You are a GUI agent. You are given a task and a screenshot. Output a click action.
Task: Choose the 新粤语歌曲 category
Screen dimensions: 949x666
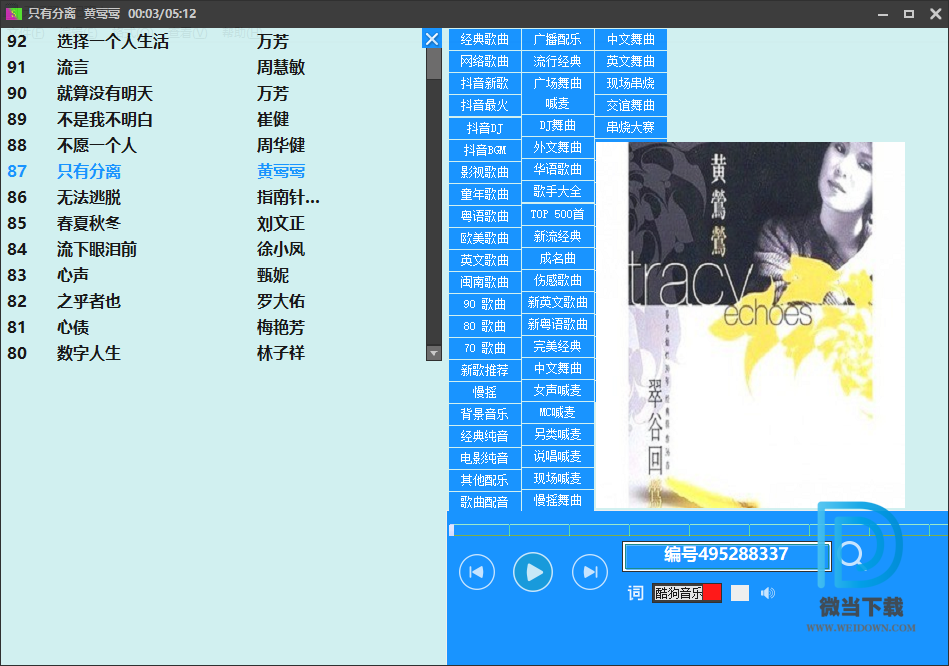[x=557, y=325]
